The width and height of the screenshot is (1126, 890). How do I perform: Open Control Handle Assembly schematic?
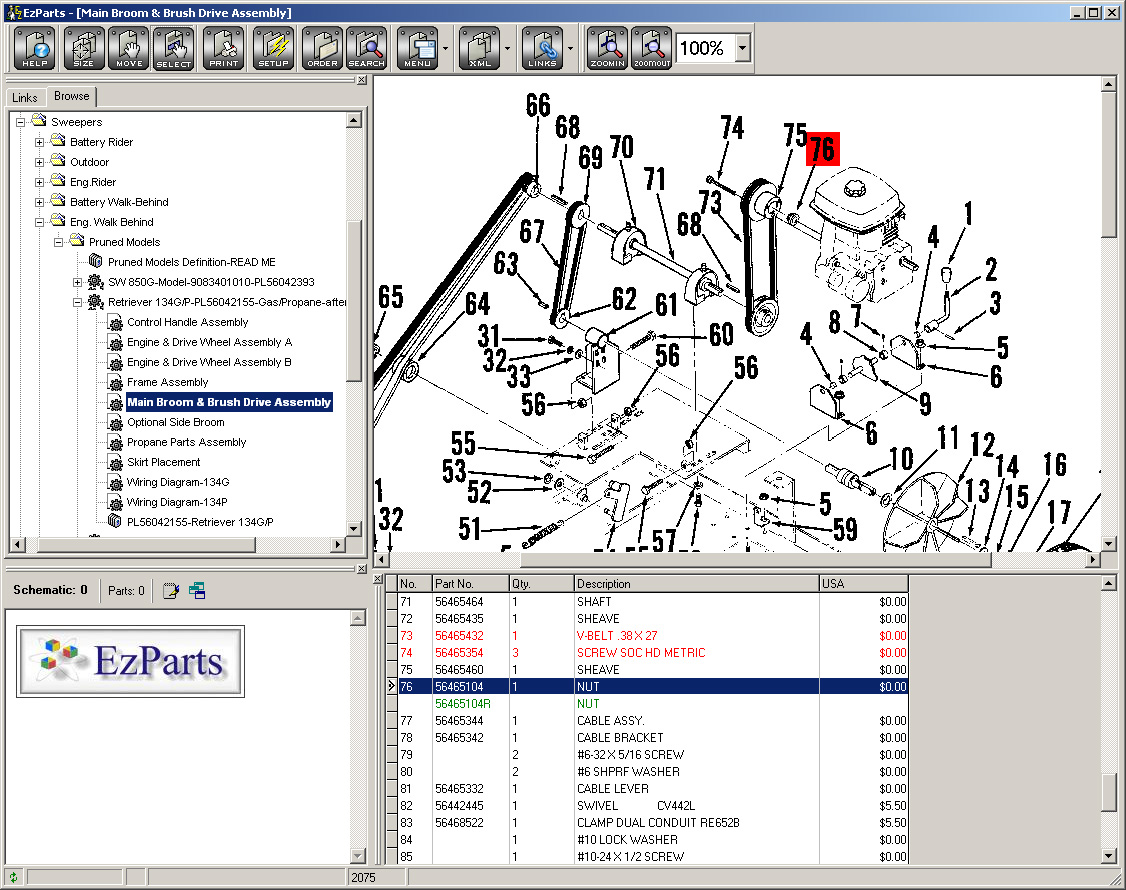(x=187, y=322)
